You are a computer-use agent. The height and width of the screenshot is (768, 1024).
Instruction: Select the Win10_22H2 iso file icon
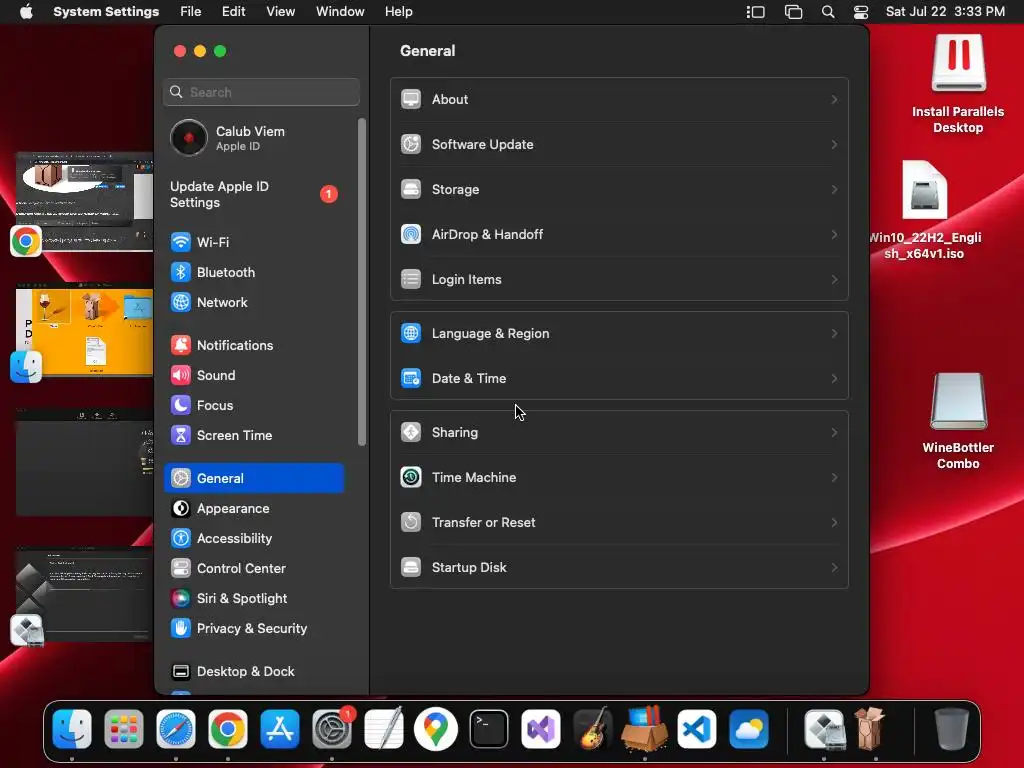tap(925, 190)
